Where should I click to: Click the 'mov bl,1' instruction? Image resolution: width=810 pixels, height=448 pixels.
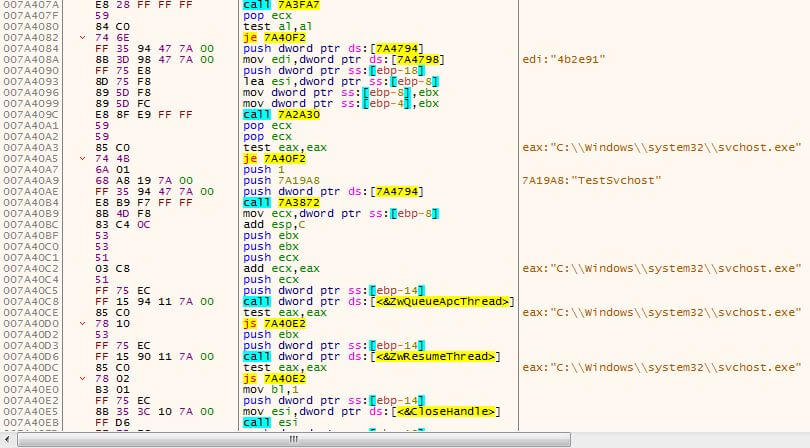pyautogui.click(x=271, y=390)
